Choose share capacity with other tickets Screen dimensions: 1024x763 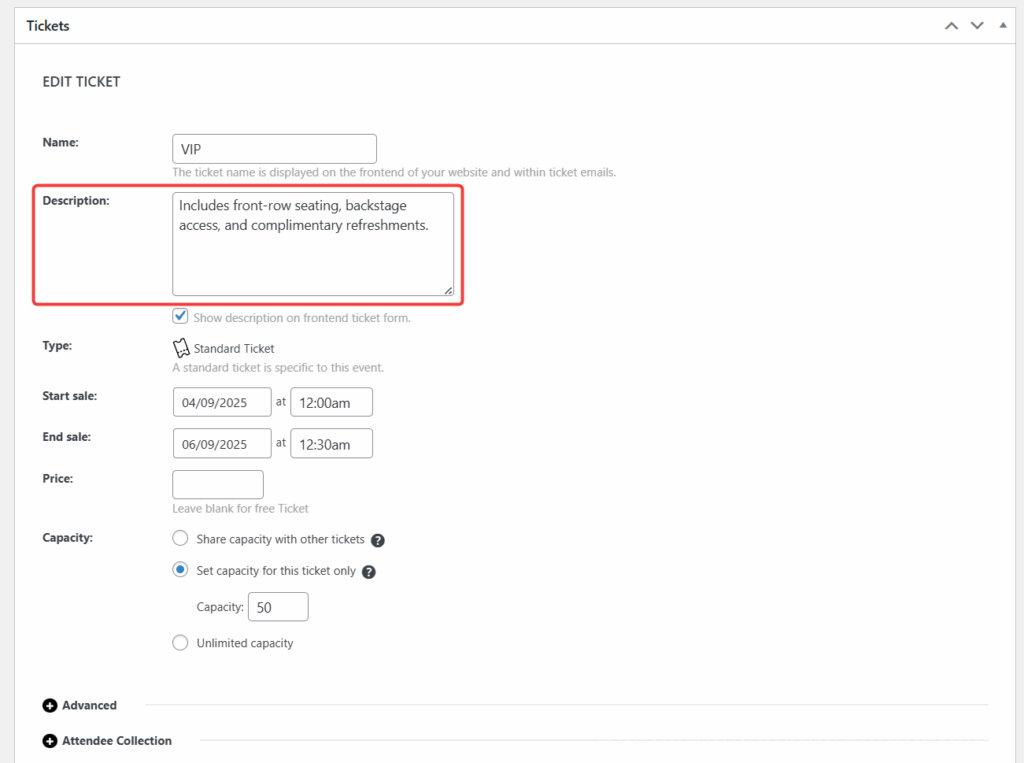(x=180, y=538)
